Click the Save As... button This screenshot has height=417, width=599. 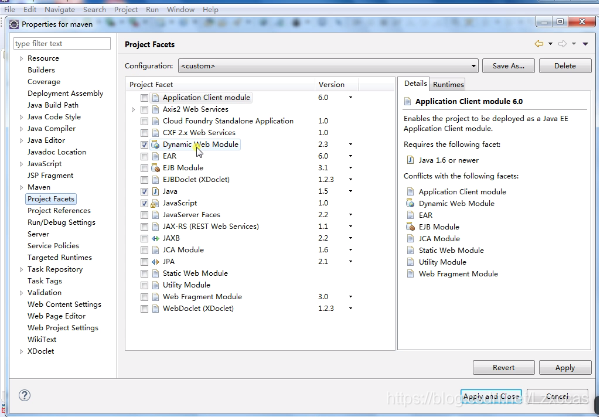coord(508,66)
